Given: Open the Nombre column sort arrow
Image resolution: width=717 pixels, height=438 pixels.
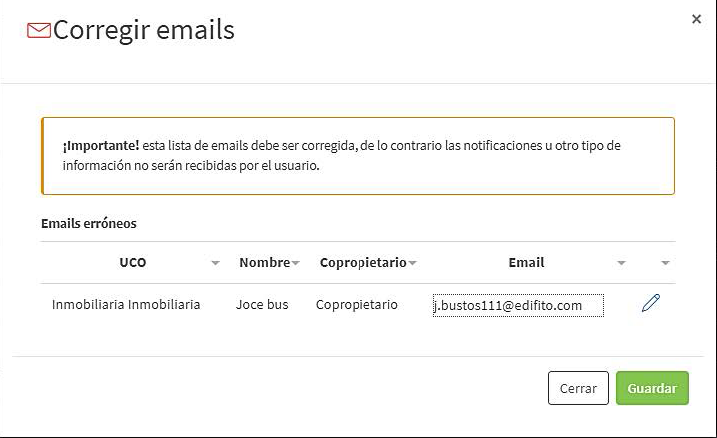Looking at the screenshot, I should [x=295, y=263].
